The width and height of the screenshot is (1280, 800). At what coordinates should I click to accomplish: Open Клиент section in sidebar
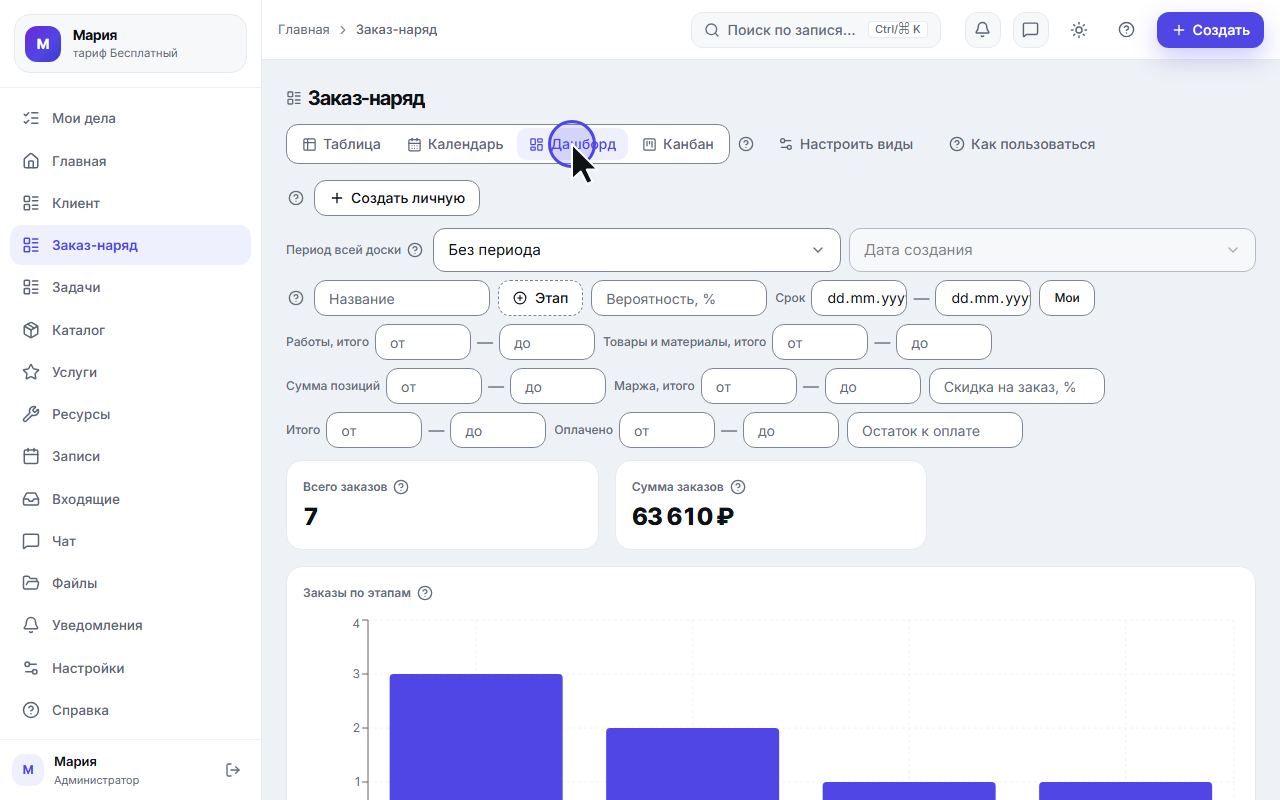point(130,203)
